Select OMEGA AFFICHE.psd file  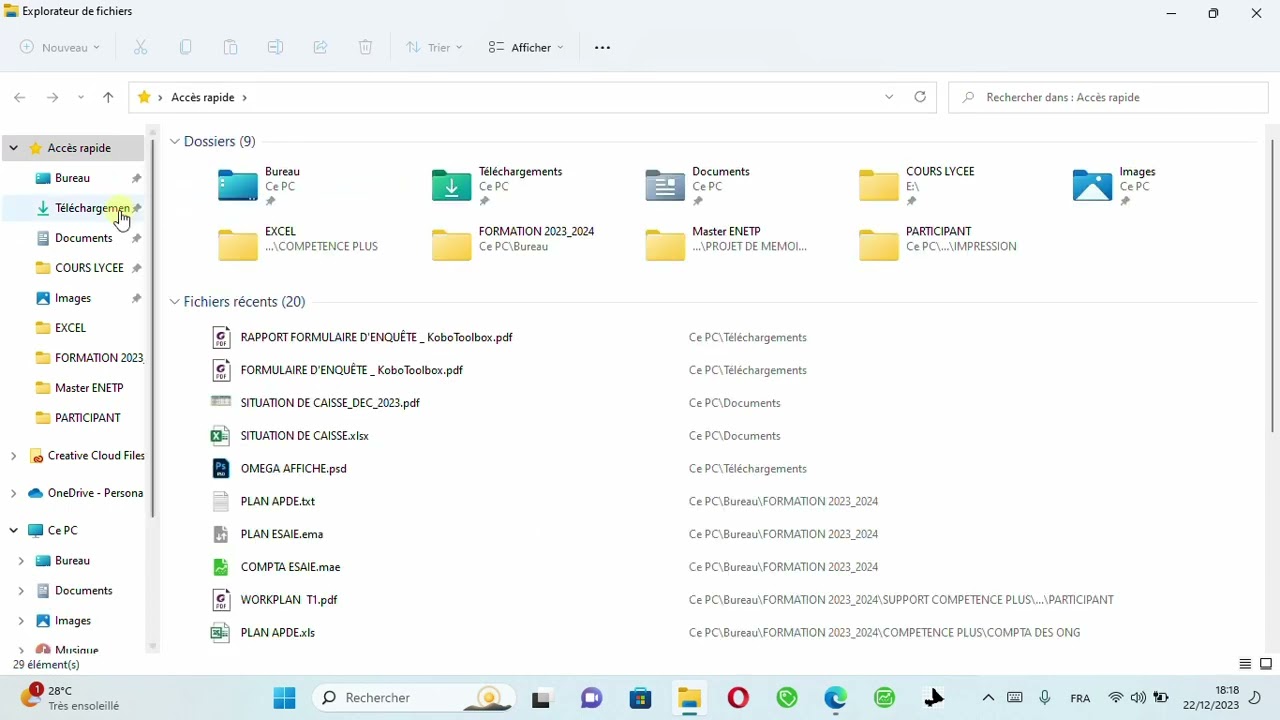(x=293, y=468)
